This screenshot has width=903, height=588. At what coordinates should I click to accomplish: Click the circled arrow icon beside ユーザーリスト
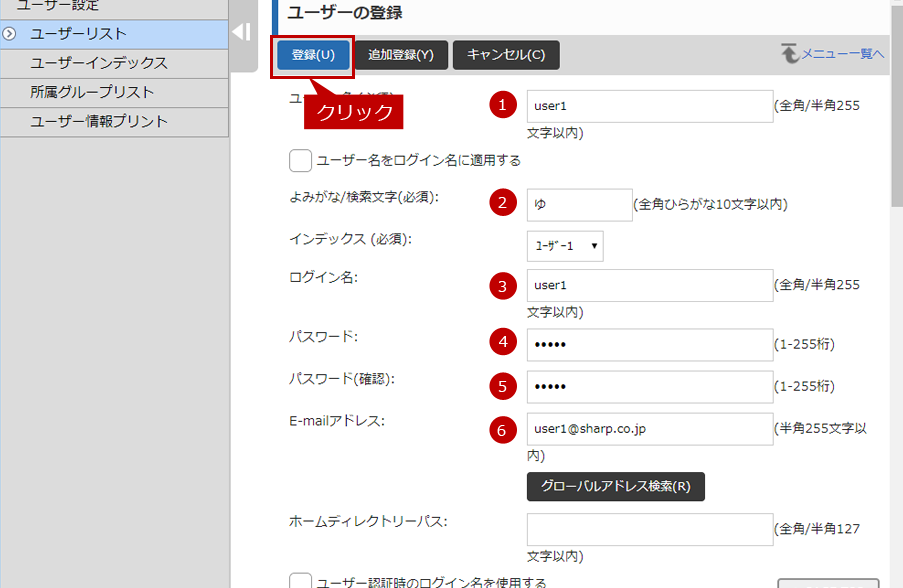pos(9,34)
